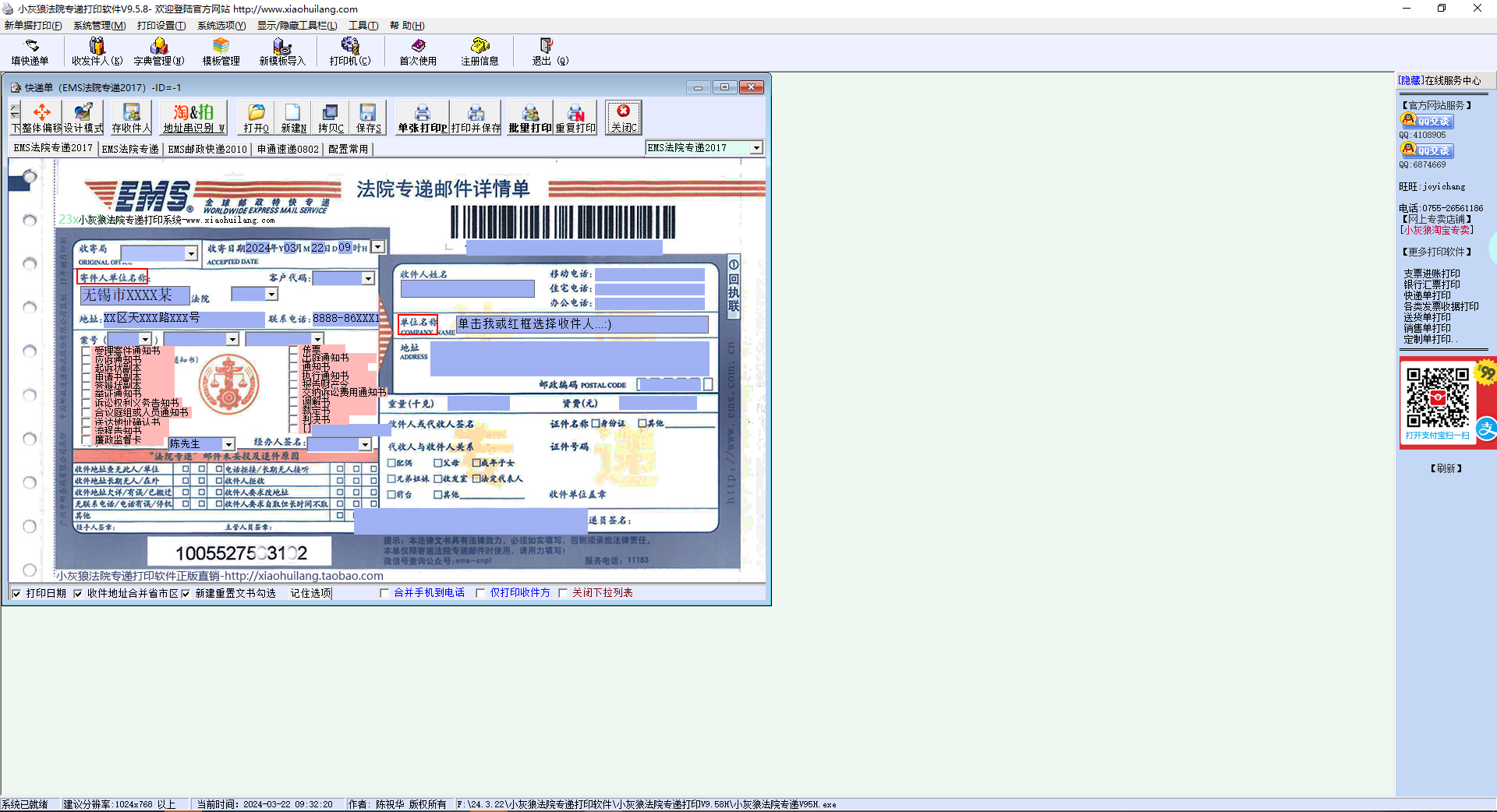Click the Alipay QR code image
This screenshot has width=1497, height=812.
pyautogui.click(x=1437, y=397)
